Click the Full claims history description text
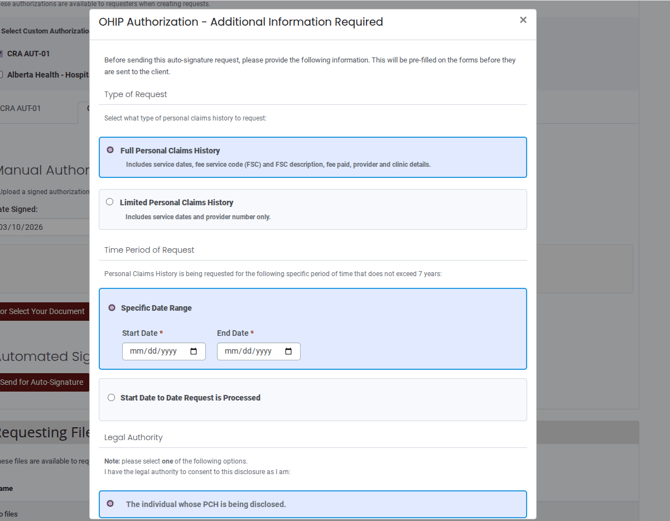This screenshot has height=521, width=670. [277, 165]
